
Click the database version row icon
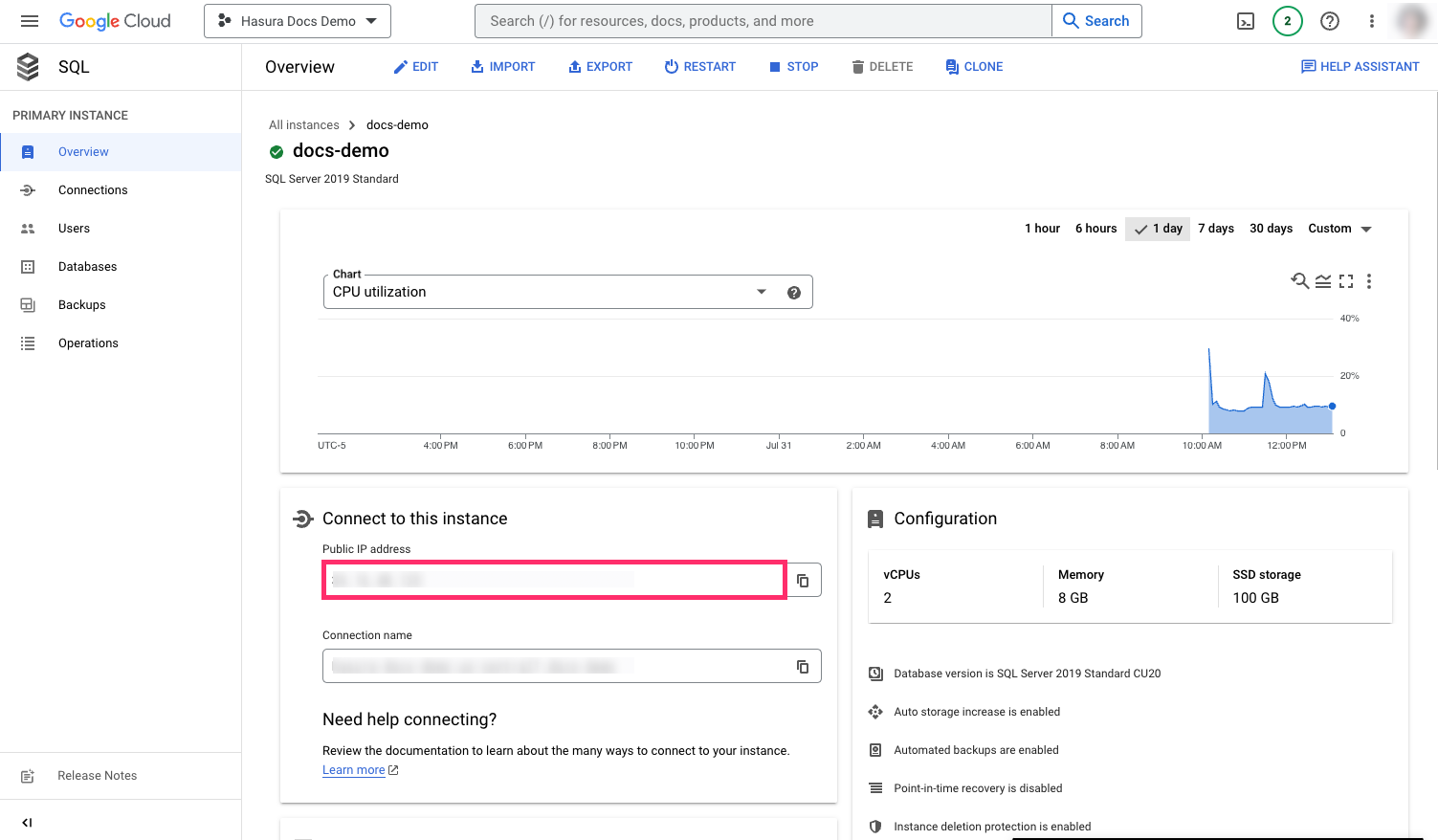pyautogui.click(x=875, y=674)
